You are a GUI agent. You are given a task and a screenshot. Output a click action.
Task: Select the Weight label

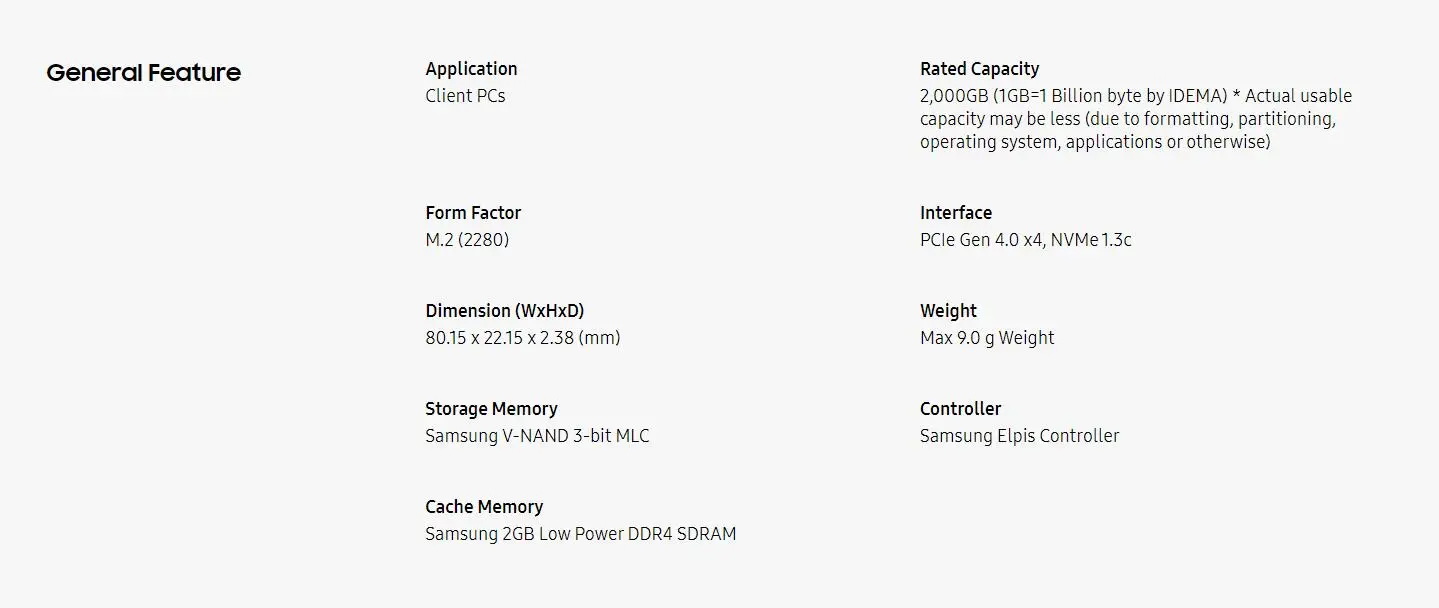tap(948, 311)
